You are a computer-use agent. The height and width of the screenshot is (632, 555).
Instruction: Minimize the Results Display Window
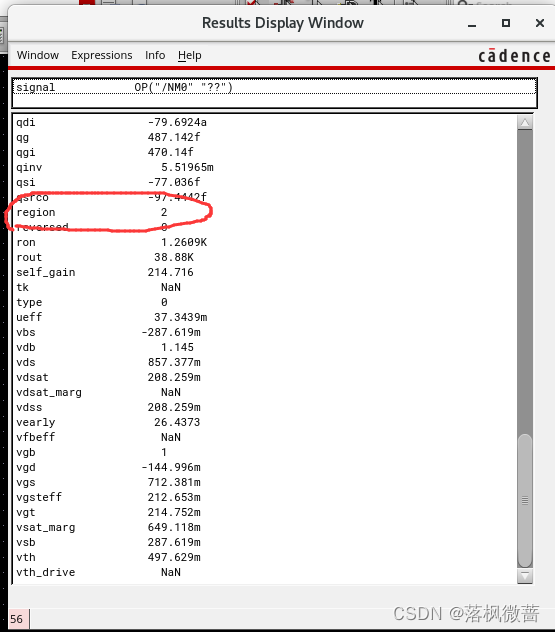click(472, 23)
